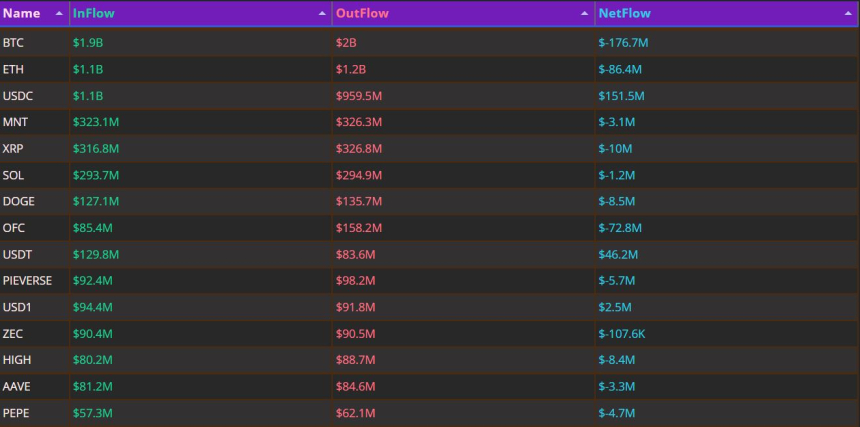Select the BTC name cell
This screenshot has height=427, width=860.
13,43
